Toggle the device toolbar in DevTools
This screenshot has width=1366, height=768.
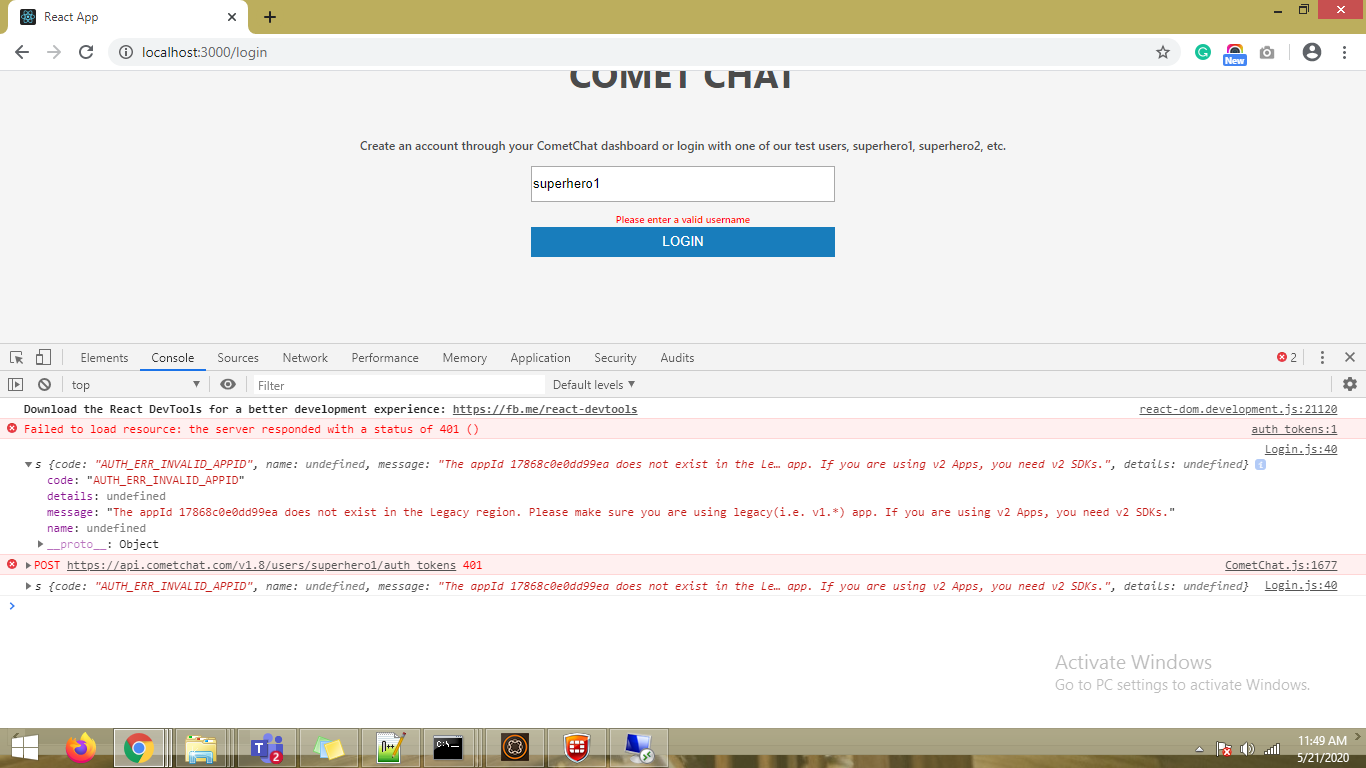pos(43,357)
